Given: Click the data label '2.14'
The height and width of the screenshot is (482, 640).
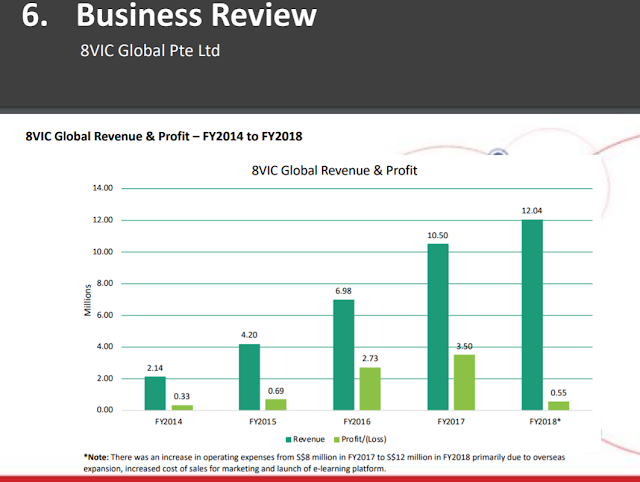Looking at the screenshot, I should [155, 368].
